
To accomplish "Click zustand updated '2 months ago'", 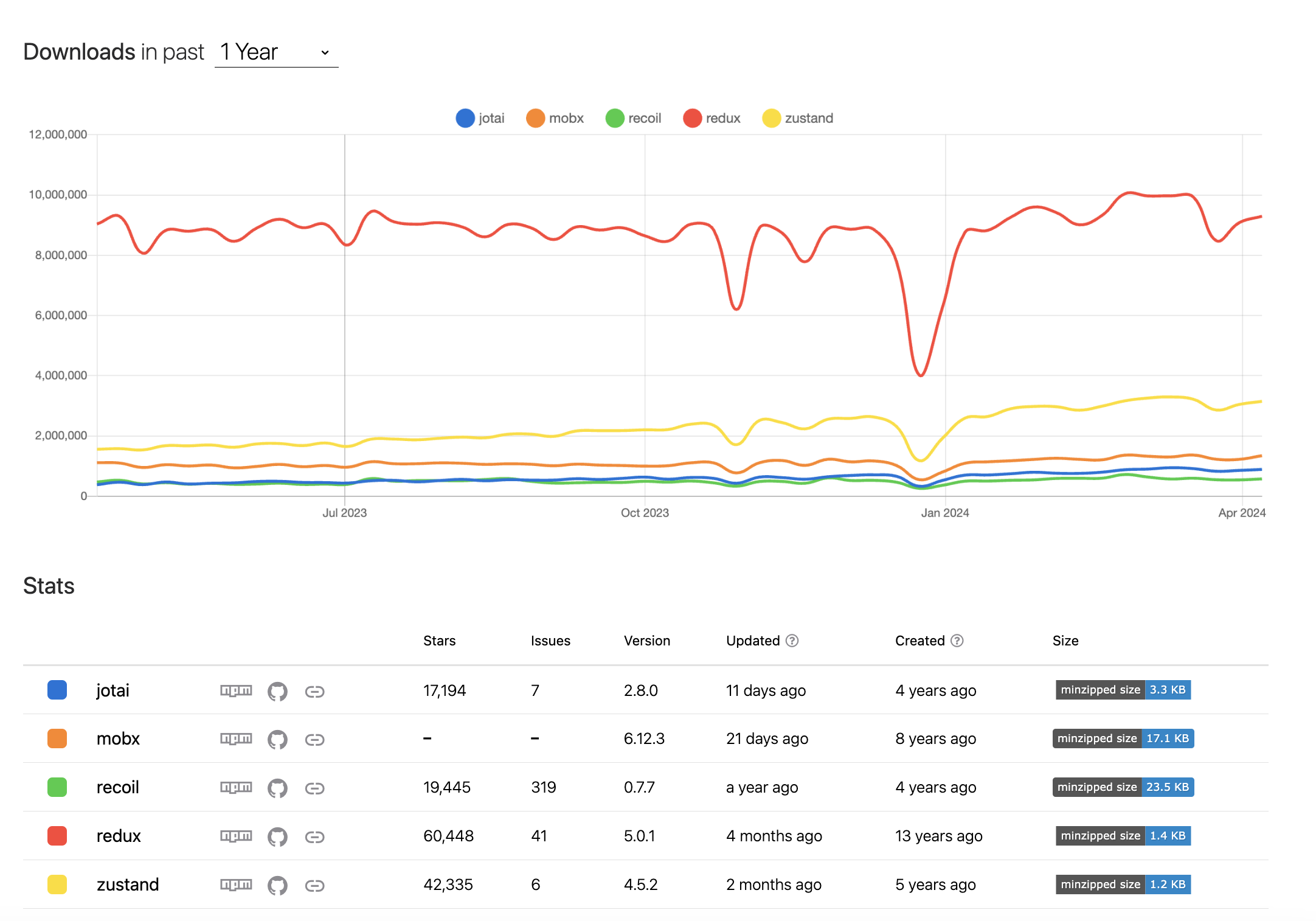I will click(x=774, y=885).
